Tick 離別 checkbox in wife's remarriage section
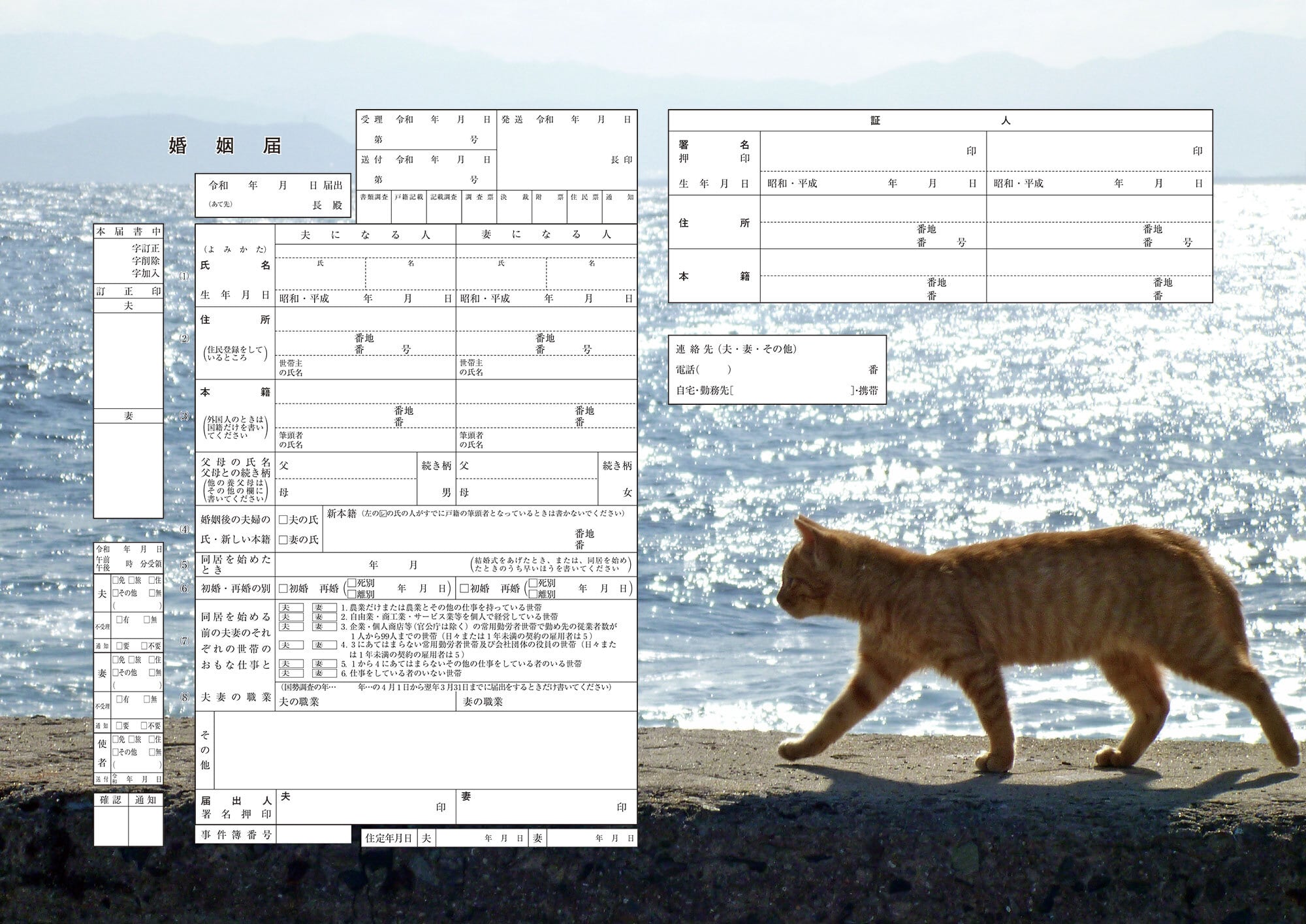The height and width of the screenshot is (924, 1306). tap(532, 594)
